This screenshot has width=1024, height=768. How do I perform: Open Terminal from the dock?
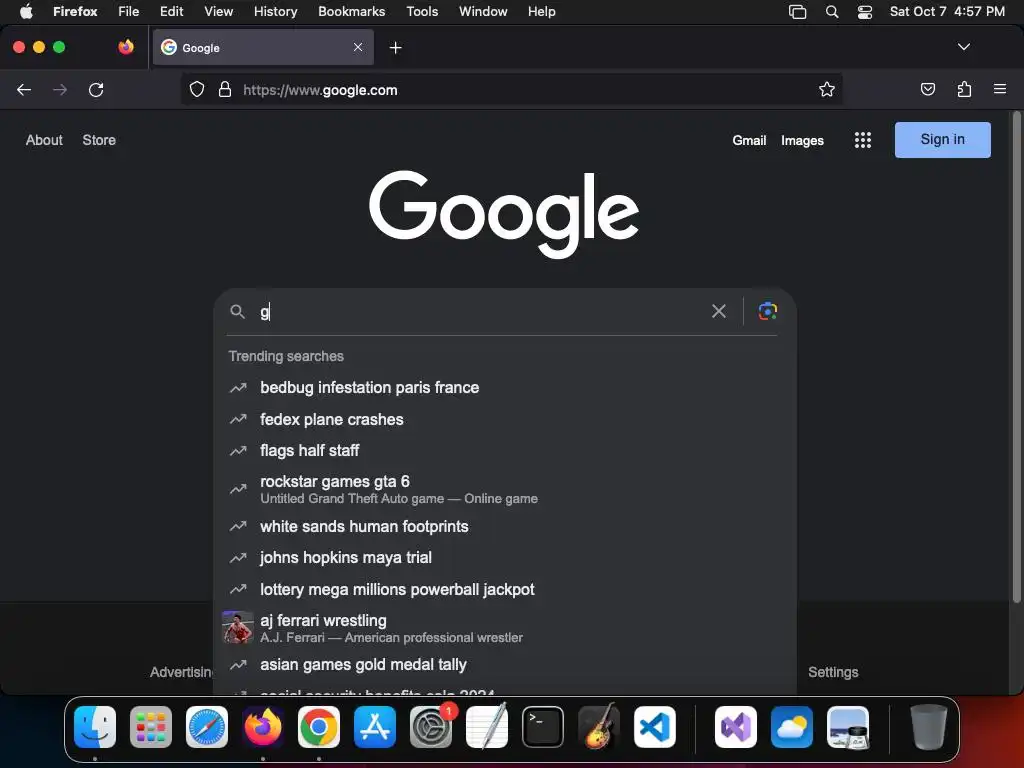(543, 726)
